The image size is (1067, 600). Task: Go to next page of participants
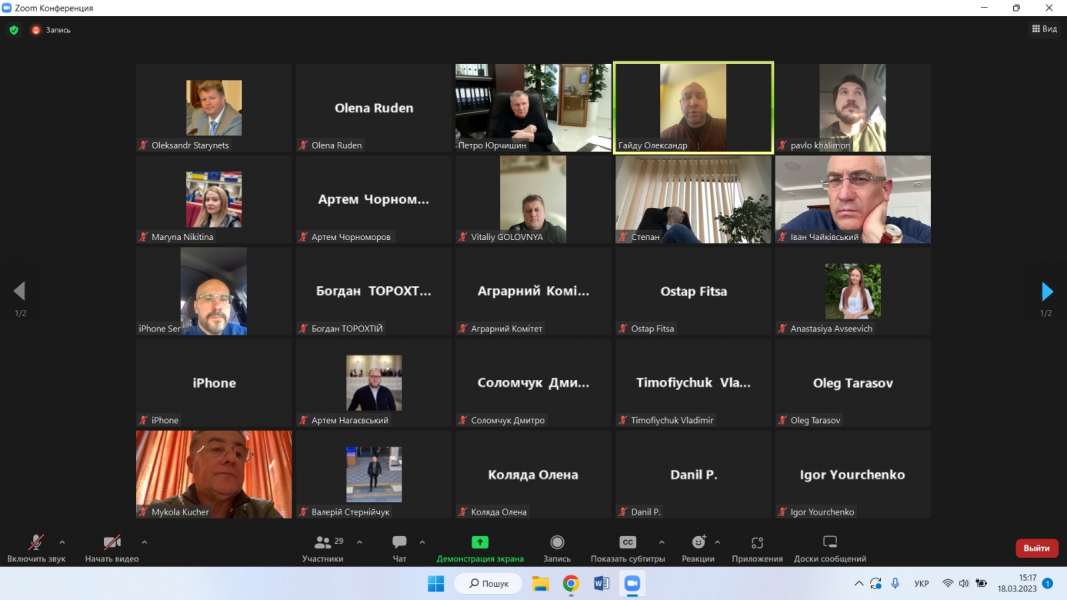pos(1047,292)
